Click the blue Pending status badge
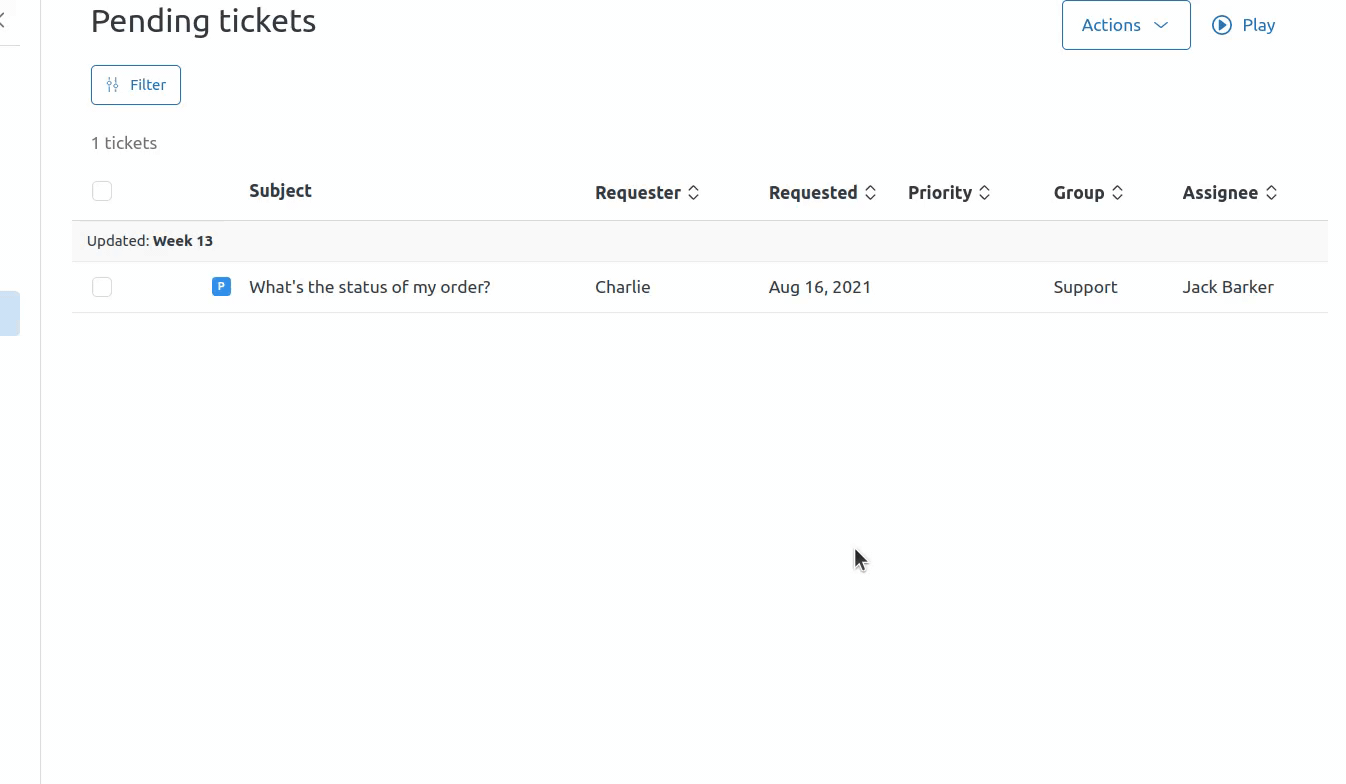Image resolution: width=1346 pixels, height=784 pixels. coord(221,287)
